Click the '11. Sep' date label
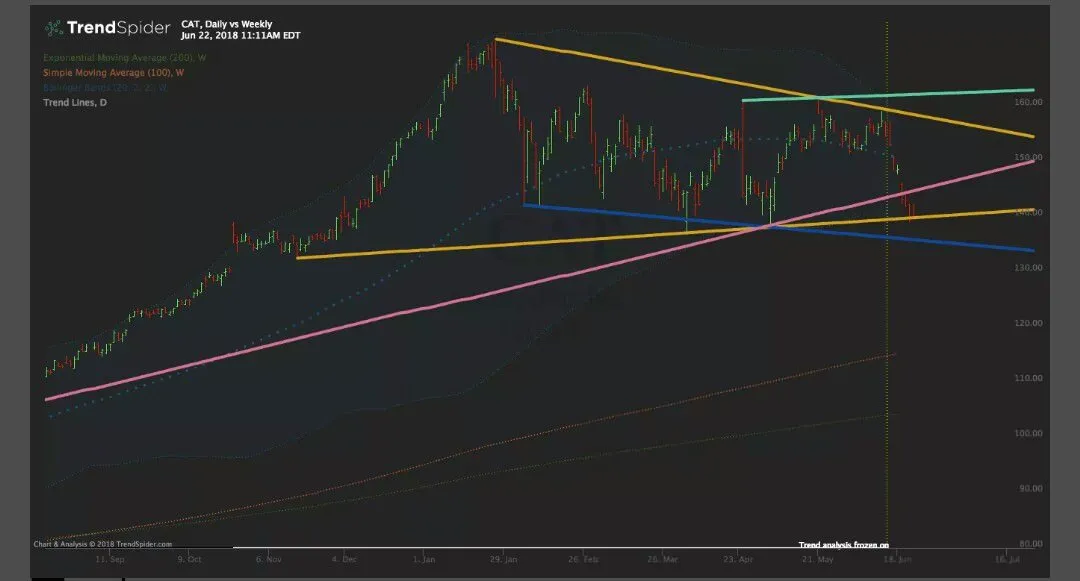The image size is (1080, 581). click(x=110, y=559)
